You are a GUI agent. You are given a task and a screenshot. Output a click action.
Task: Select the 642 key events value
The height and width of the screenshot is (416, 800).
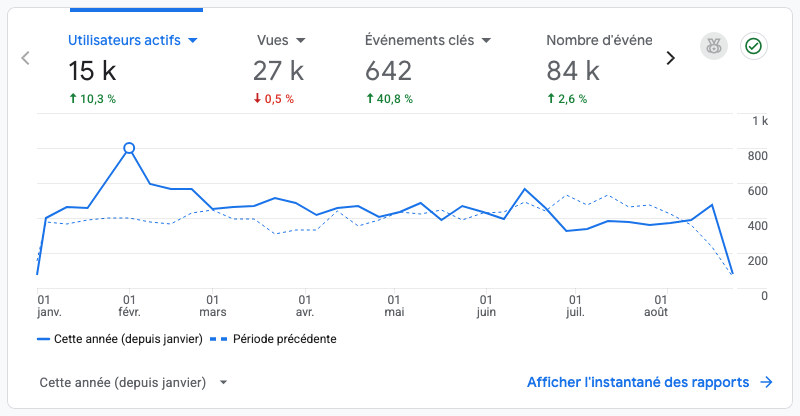point(388,71)
